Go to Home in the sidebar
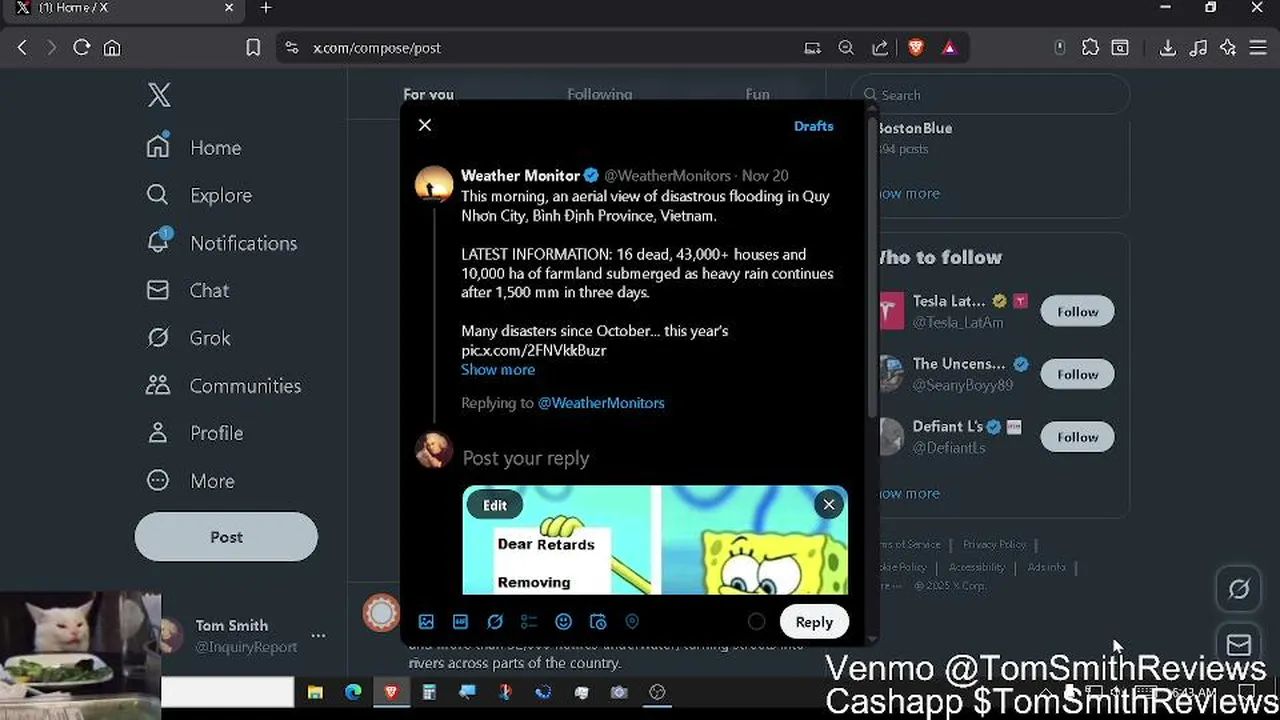 [x=194, y=148]
